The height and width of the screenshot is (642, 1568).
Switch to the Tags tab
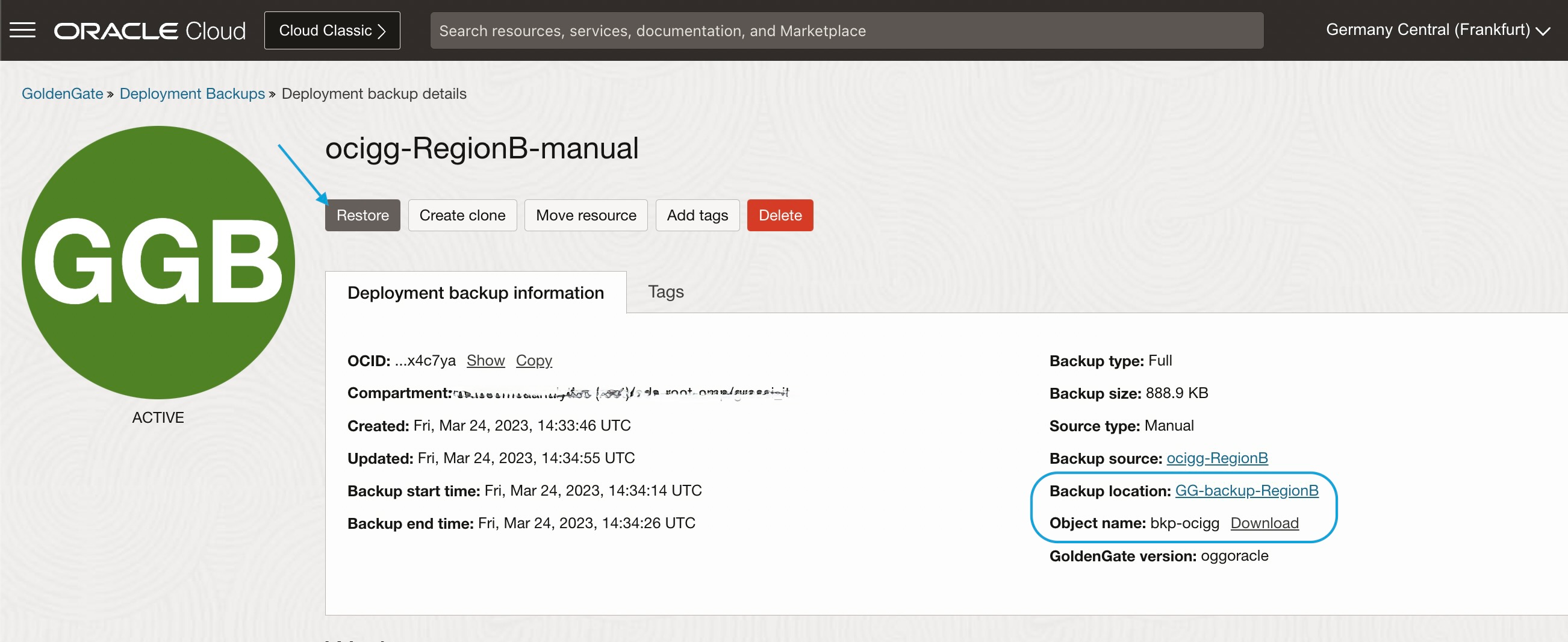tap(665, 292)
